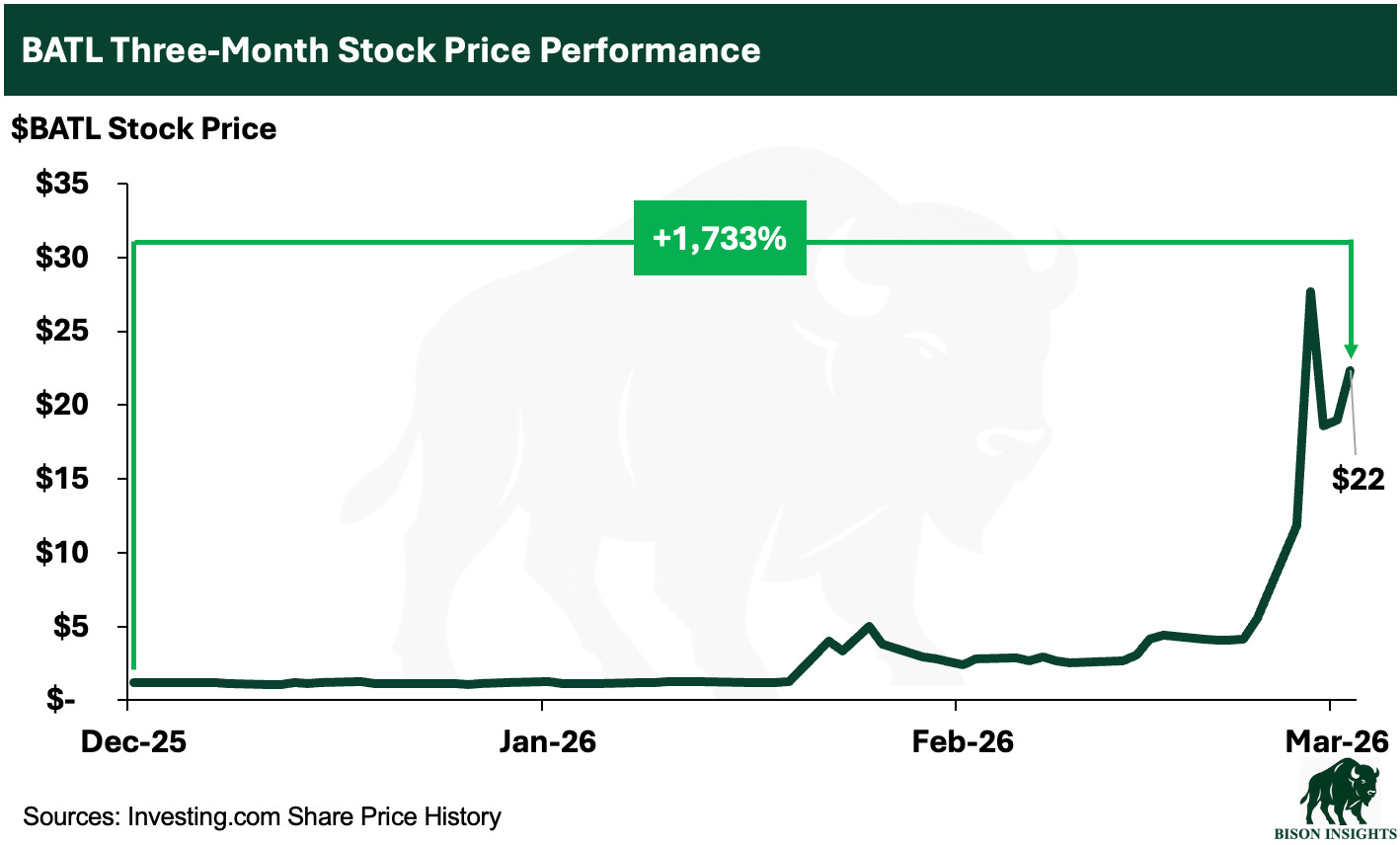Click the Sources: Investing.com Share Price History text
The height and width of the screenshot is (845, 1400).
tap(262, 816)
